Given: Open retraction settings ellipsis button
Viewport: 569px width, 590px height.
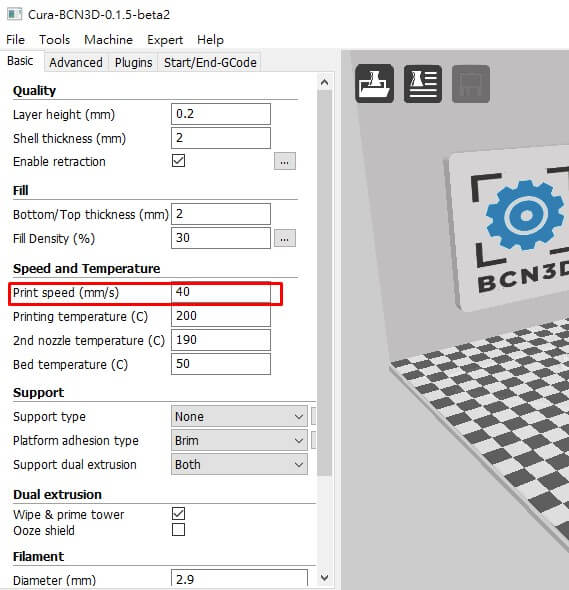Looking at the screenshot, I should (x=284, y=161).
